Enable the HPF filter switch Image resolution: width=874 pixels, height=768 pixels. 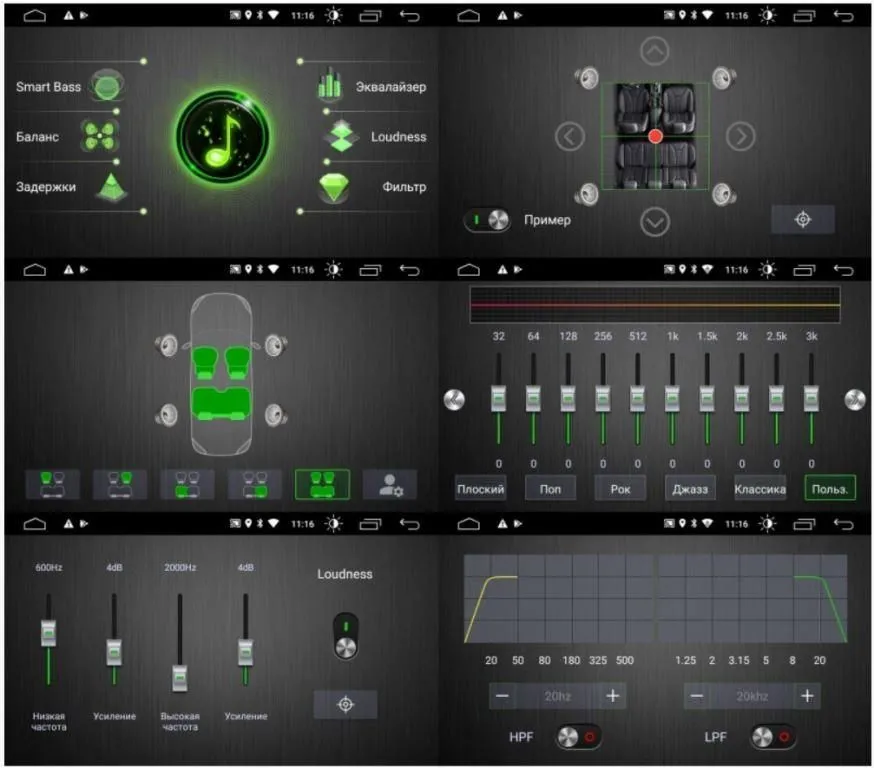pos(579,737)
